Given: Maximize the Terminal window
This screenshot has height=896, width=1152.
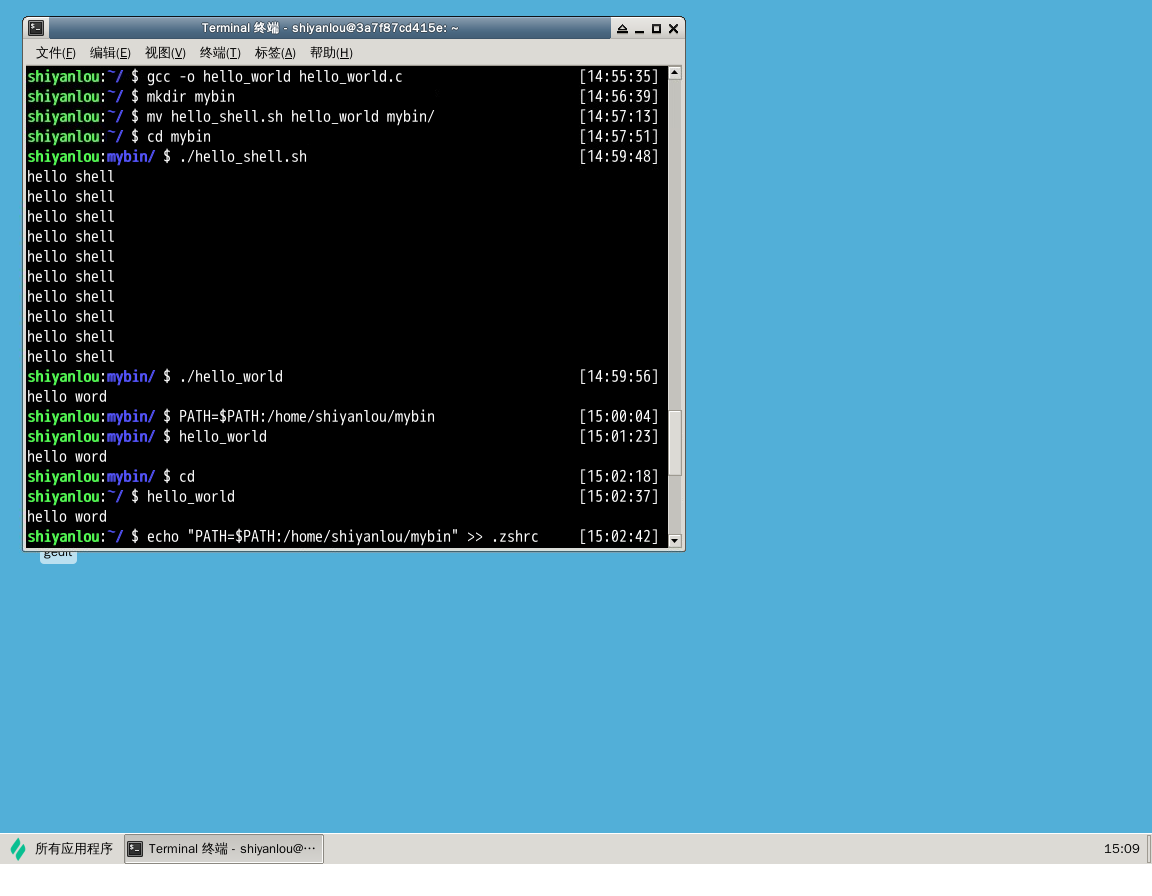Looking at the screenshot, I should (x=656, y=29).
